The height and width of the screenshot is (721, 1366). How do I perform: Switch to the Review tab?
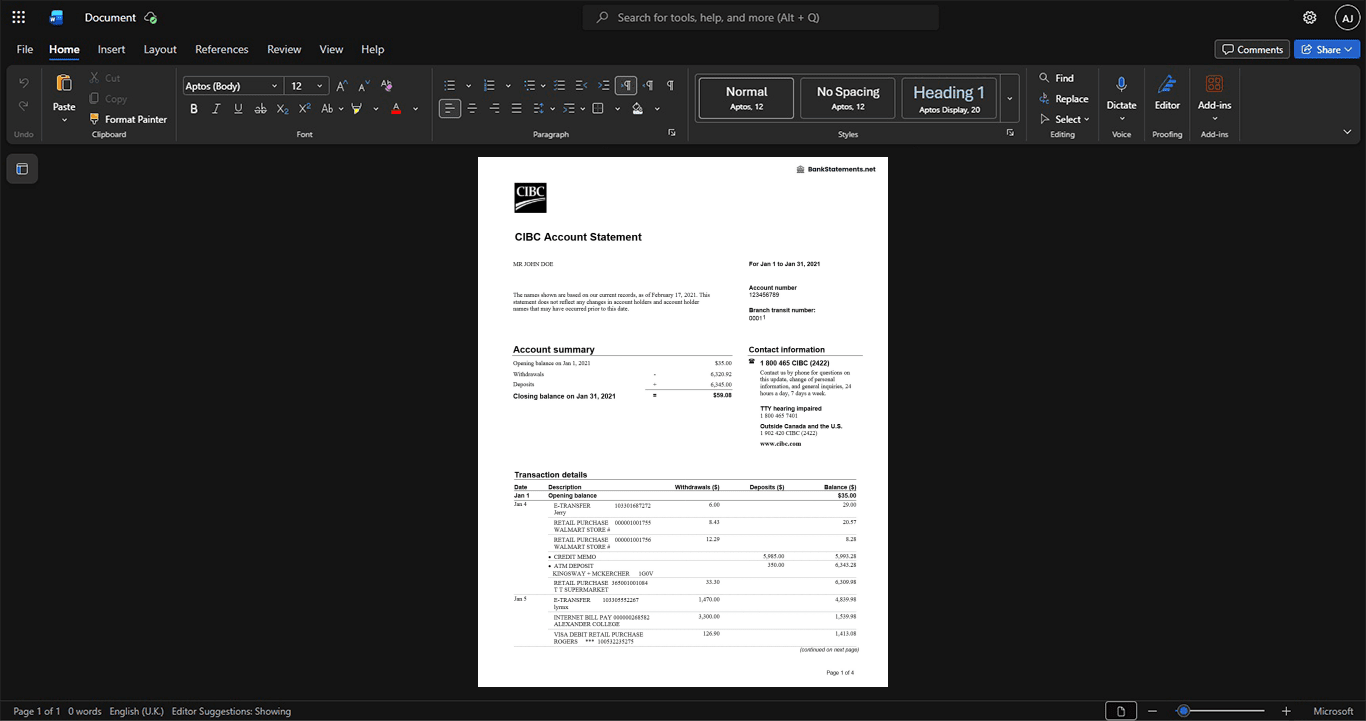(284, 49)
